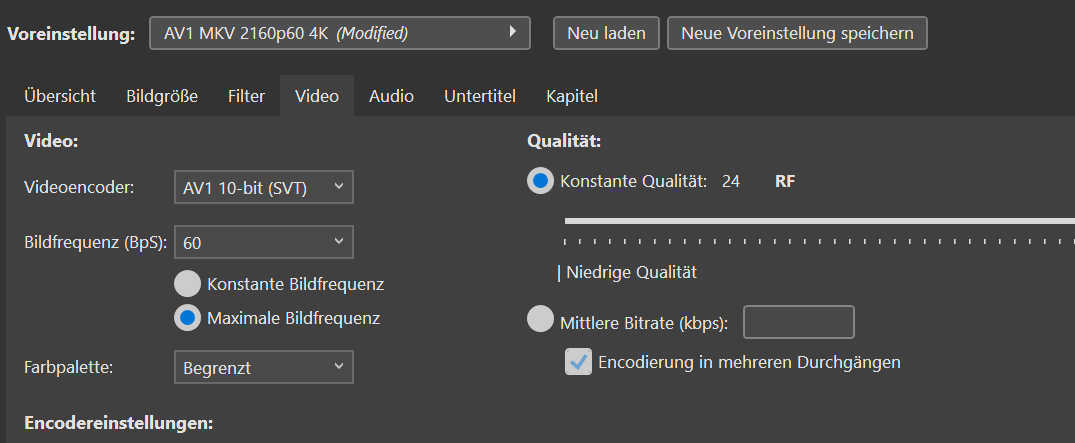Click the Neu laden button
1075x443 pixels.
606,33
